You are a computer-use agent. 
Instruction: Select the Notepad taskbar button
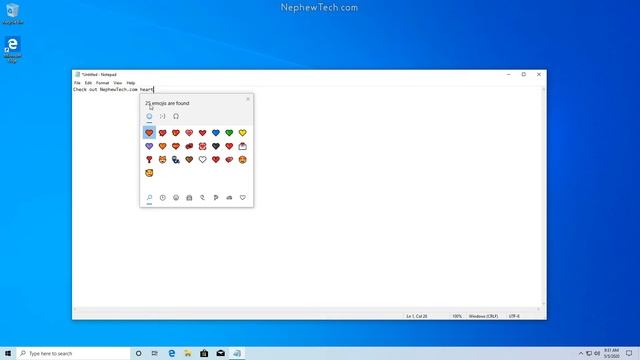click(237, 353)
